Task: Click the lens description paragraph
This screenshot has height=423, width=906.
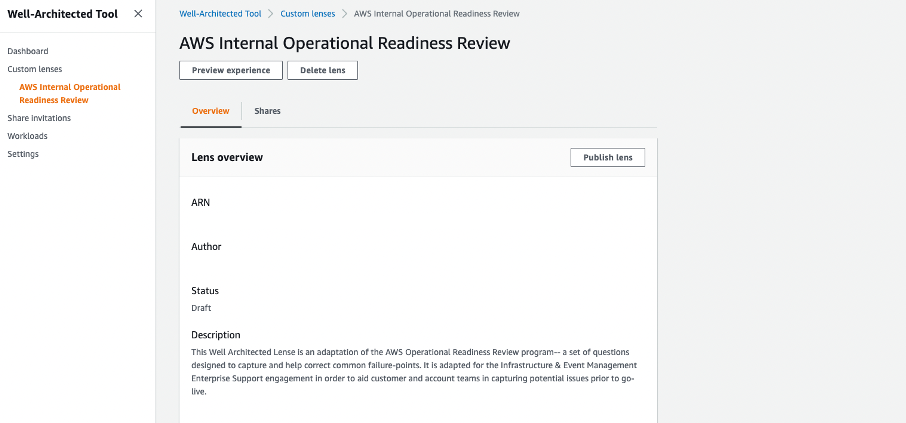Action: pyautogui.click(x=414, y=372)
